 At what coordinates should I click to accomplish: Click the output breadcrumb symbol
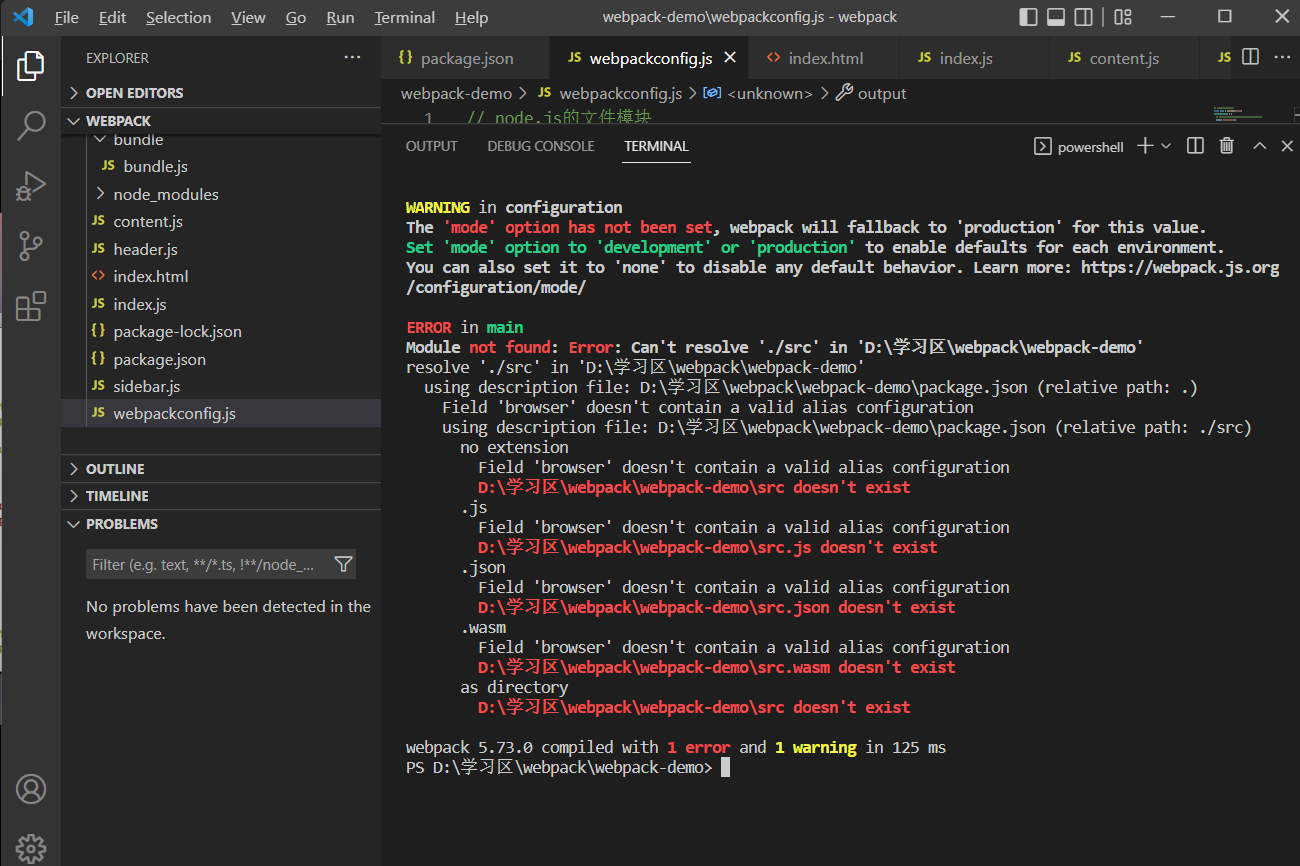pos(882,93)
